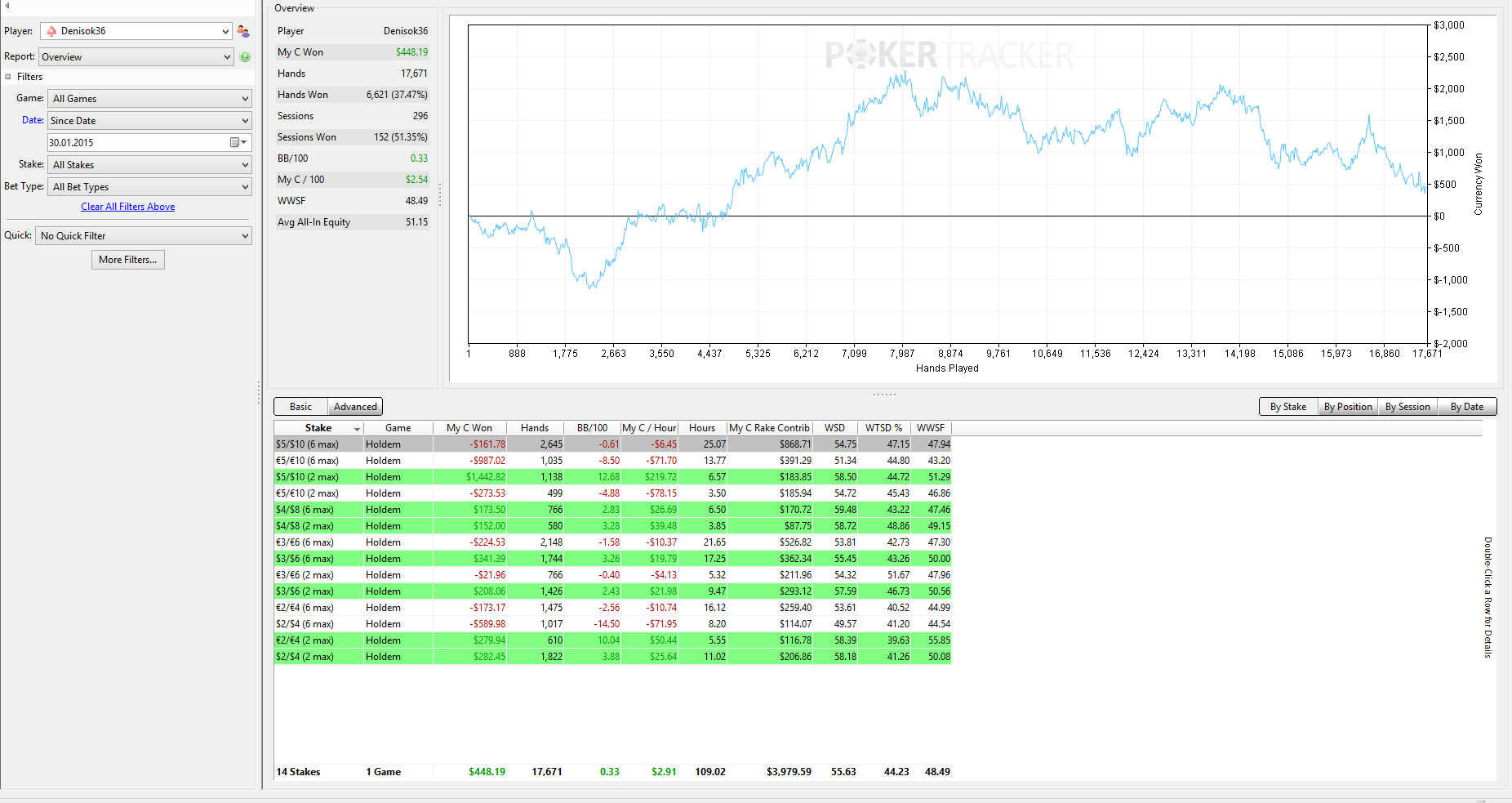
Task: Switch to the Basic tab
Action: [300, 407]
